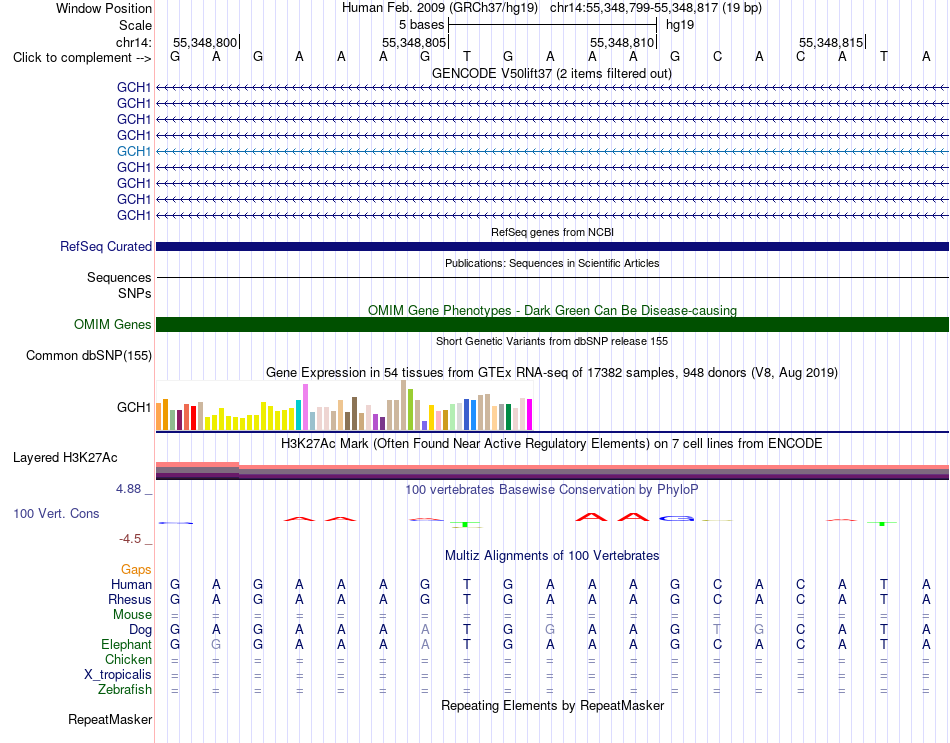Click the dark blue RefSeq Curated bar
This screenshot has width=950, height=743.
[552, 247]
